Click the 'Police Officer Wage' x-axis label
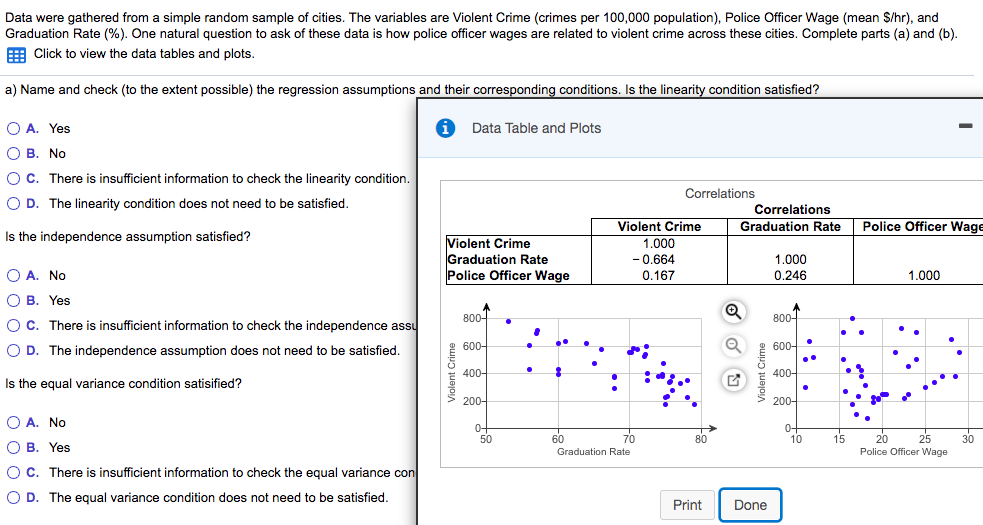 click(x=903, y=452)
